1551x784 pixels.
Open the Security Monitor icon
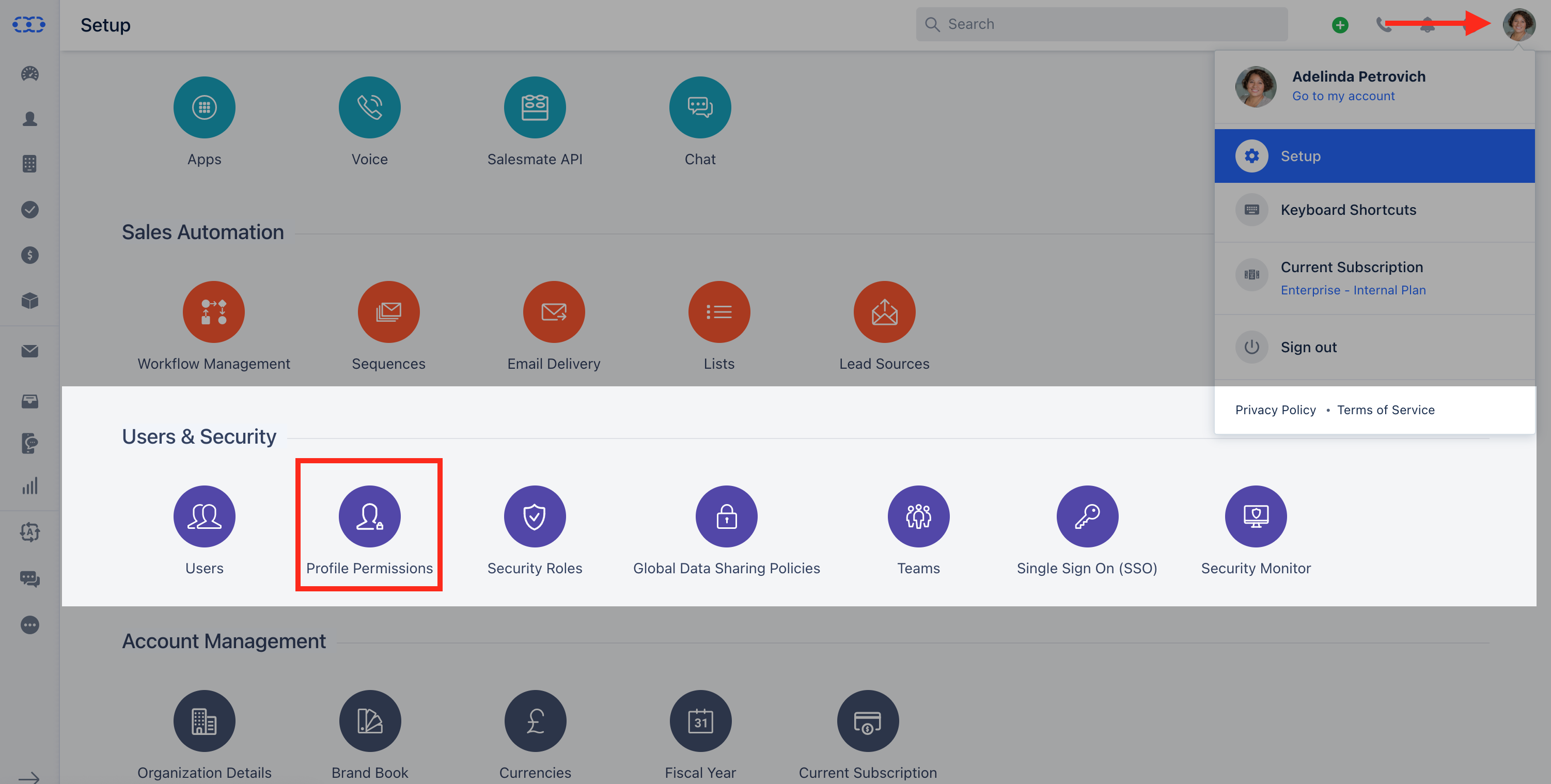click(1256, 516)
